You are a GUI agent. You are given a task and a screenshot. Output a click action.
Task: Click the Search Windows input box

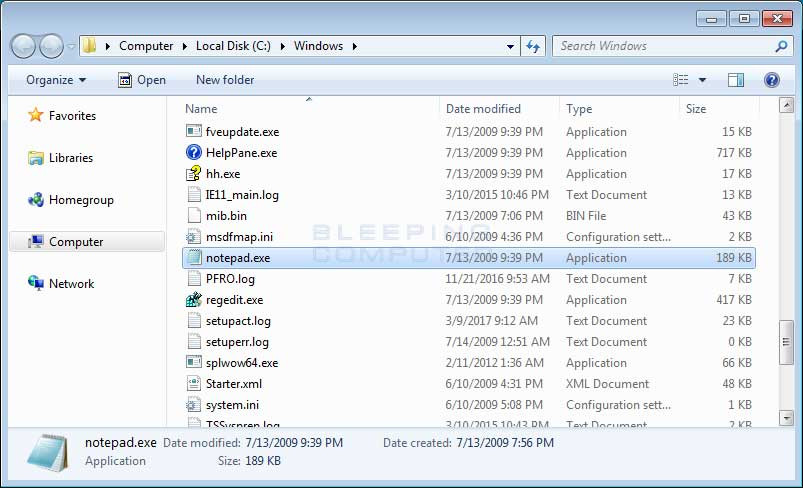664,46
